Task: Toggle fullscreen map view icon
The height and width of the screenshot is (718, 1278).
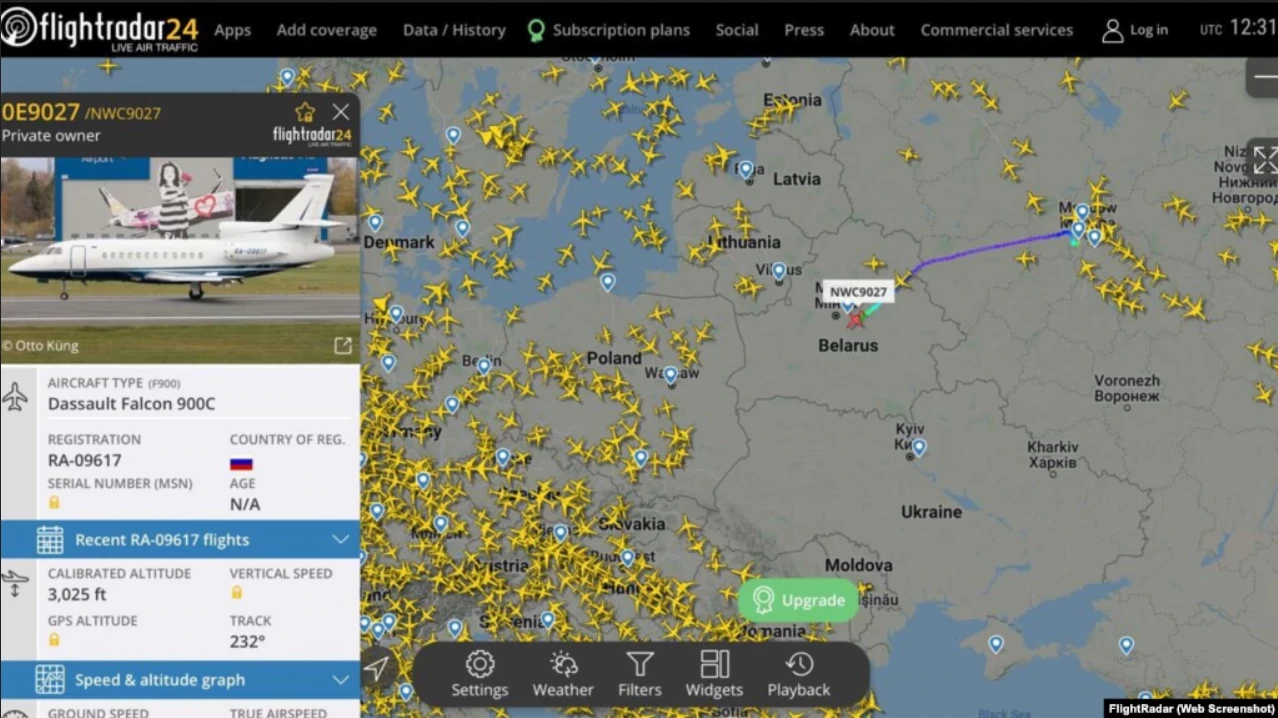Action: pyautogui.click(x=1264, y=160)
